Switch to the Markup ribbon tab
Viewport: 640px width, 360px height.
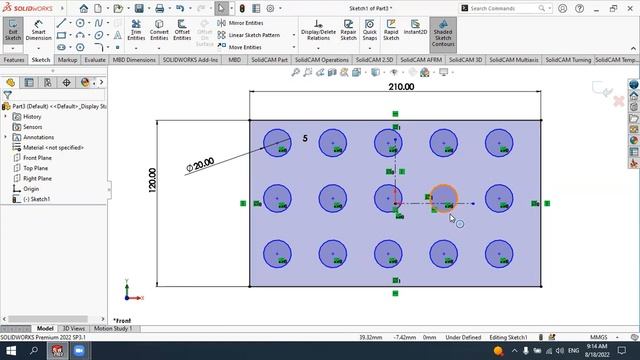(67, 60)
